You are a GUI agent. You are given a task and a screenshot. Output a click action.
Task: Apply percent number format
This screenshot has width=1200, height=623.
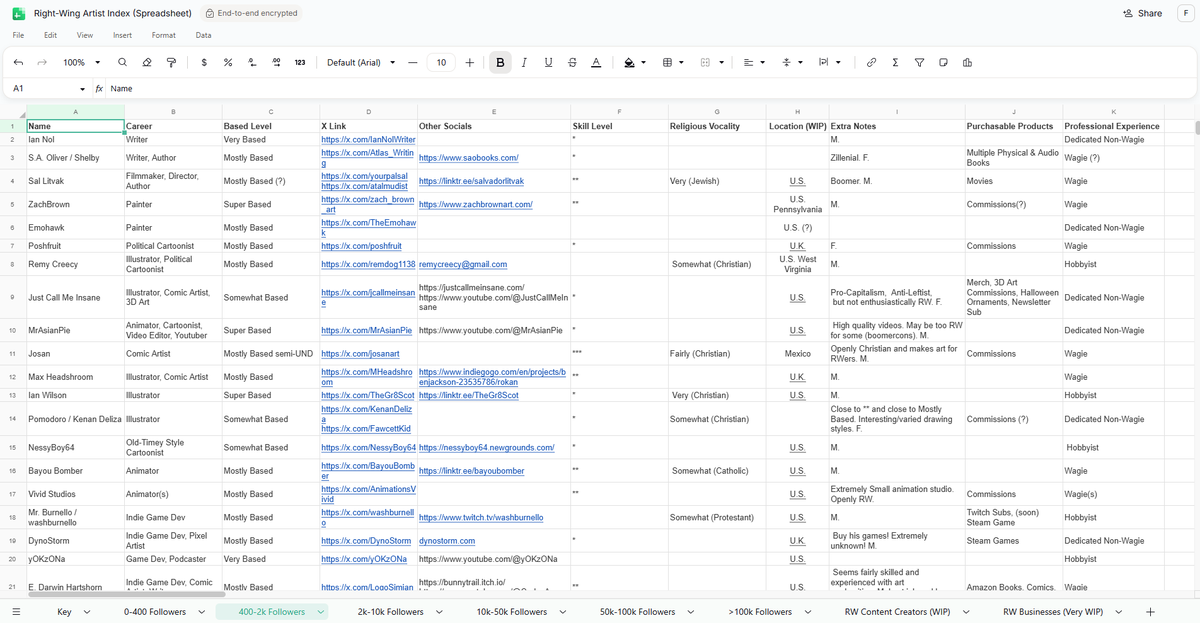[228, 62]
